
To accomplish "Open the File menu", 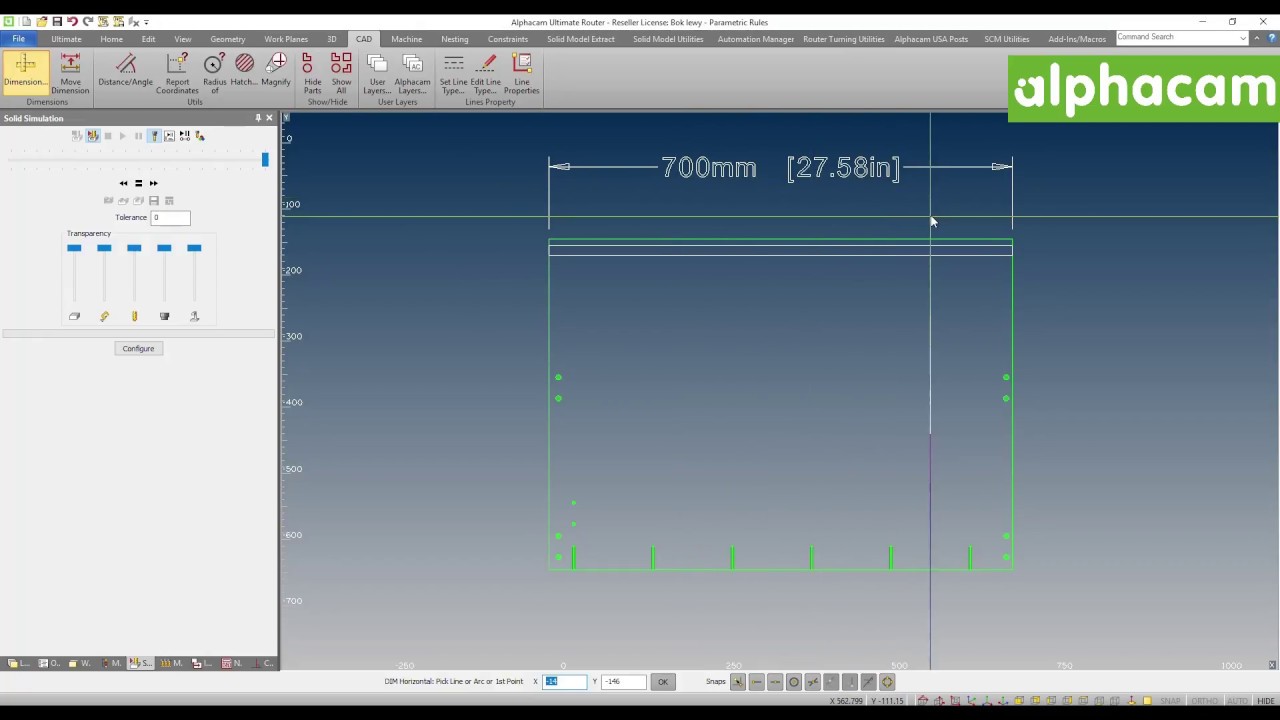I will coord(18,39).
